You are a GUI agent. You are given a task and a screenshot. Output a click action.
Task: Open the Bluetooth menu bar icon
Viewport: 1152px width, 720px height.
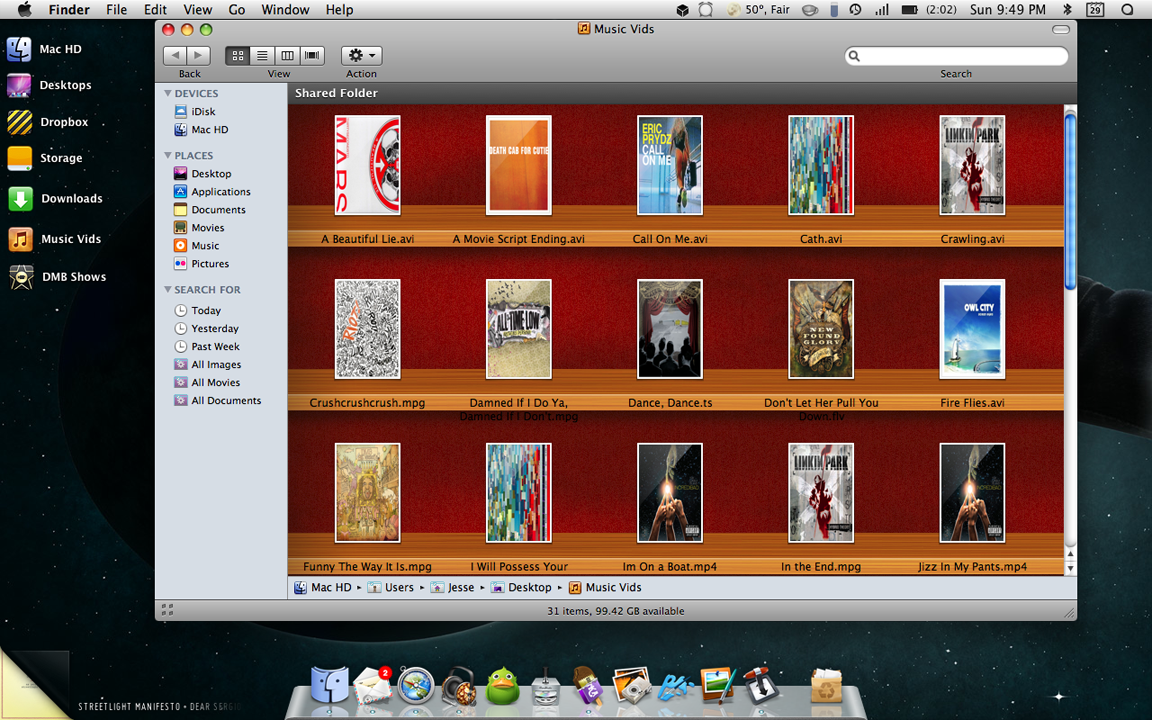1068,10
